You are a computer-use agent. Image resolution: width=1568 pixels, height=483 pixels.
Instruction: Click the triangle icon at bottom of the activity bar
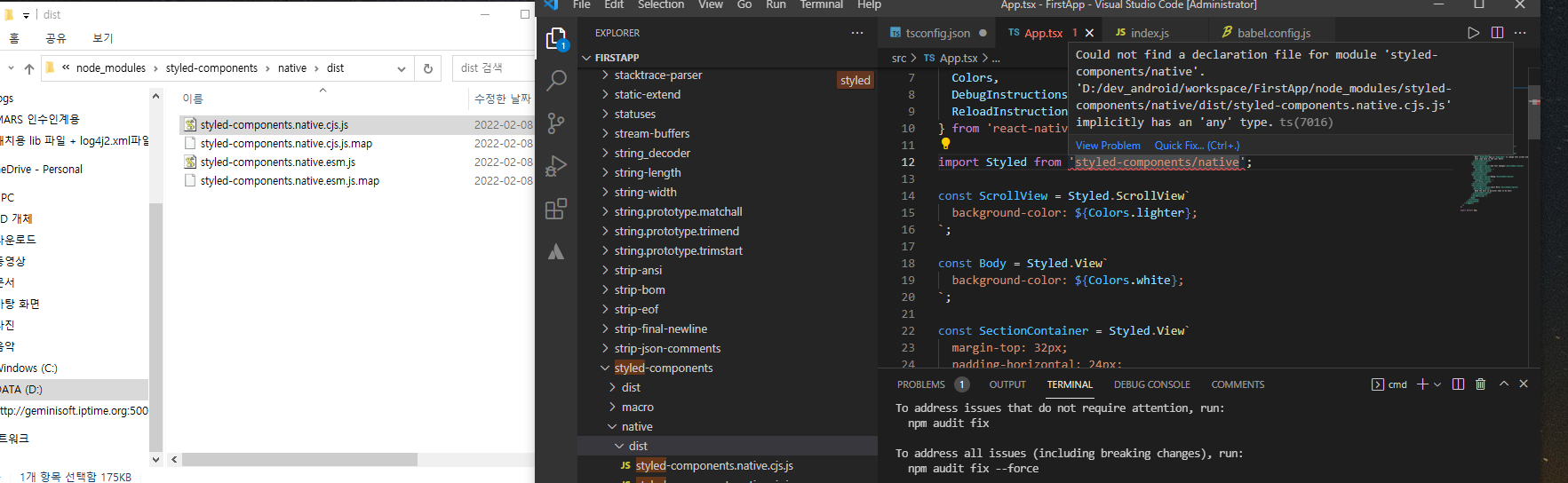(556, 251)
